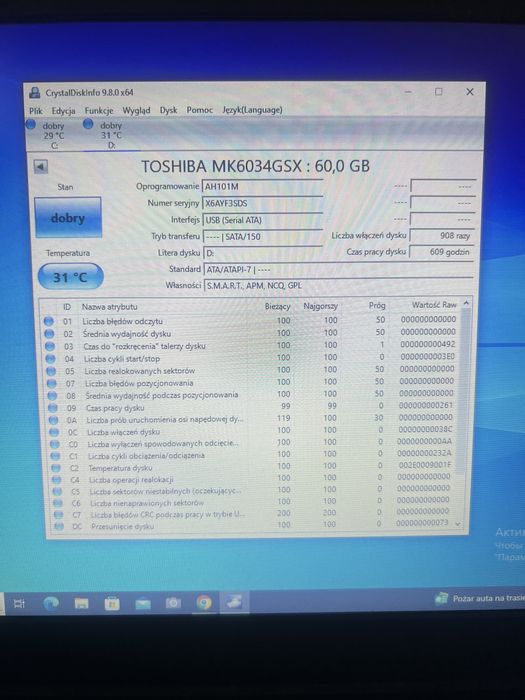
Task: Click the Próg column header
Action: click(376, 305)
